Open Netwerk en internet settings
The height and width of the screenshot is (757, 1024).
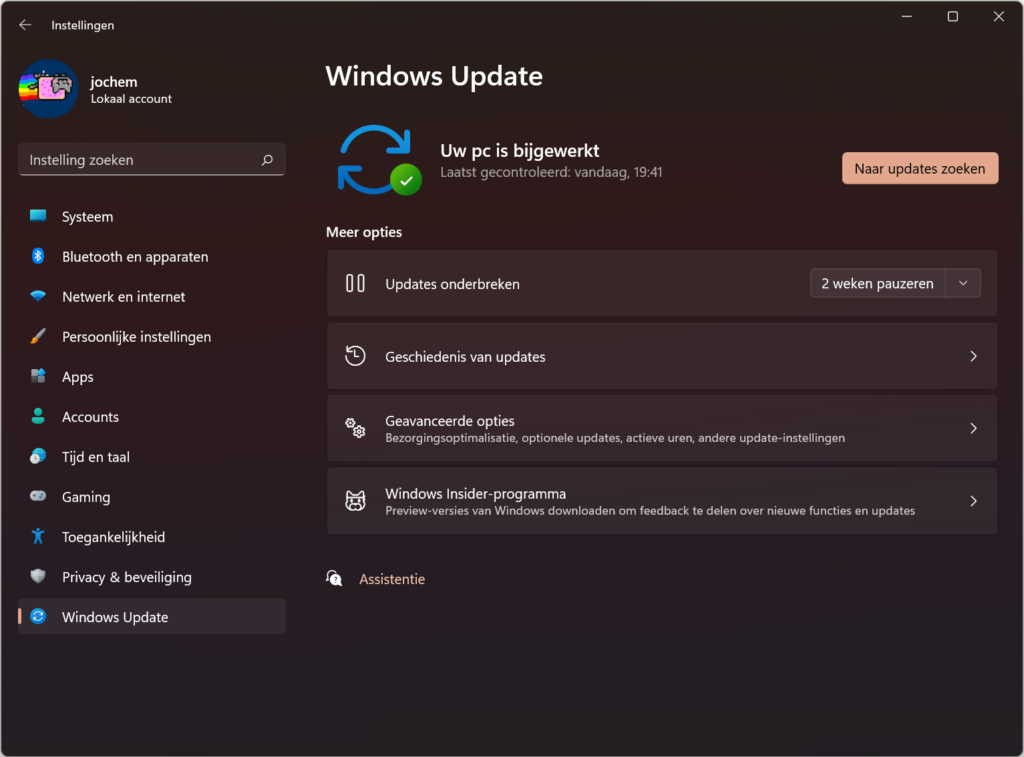click(152, 296)
